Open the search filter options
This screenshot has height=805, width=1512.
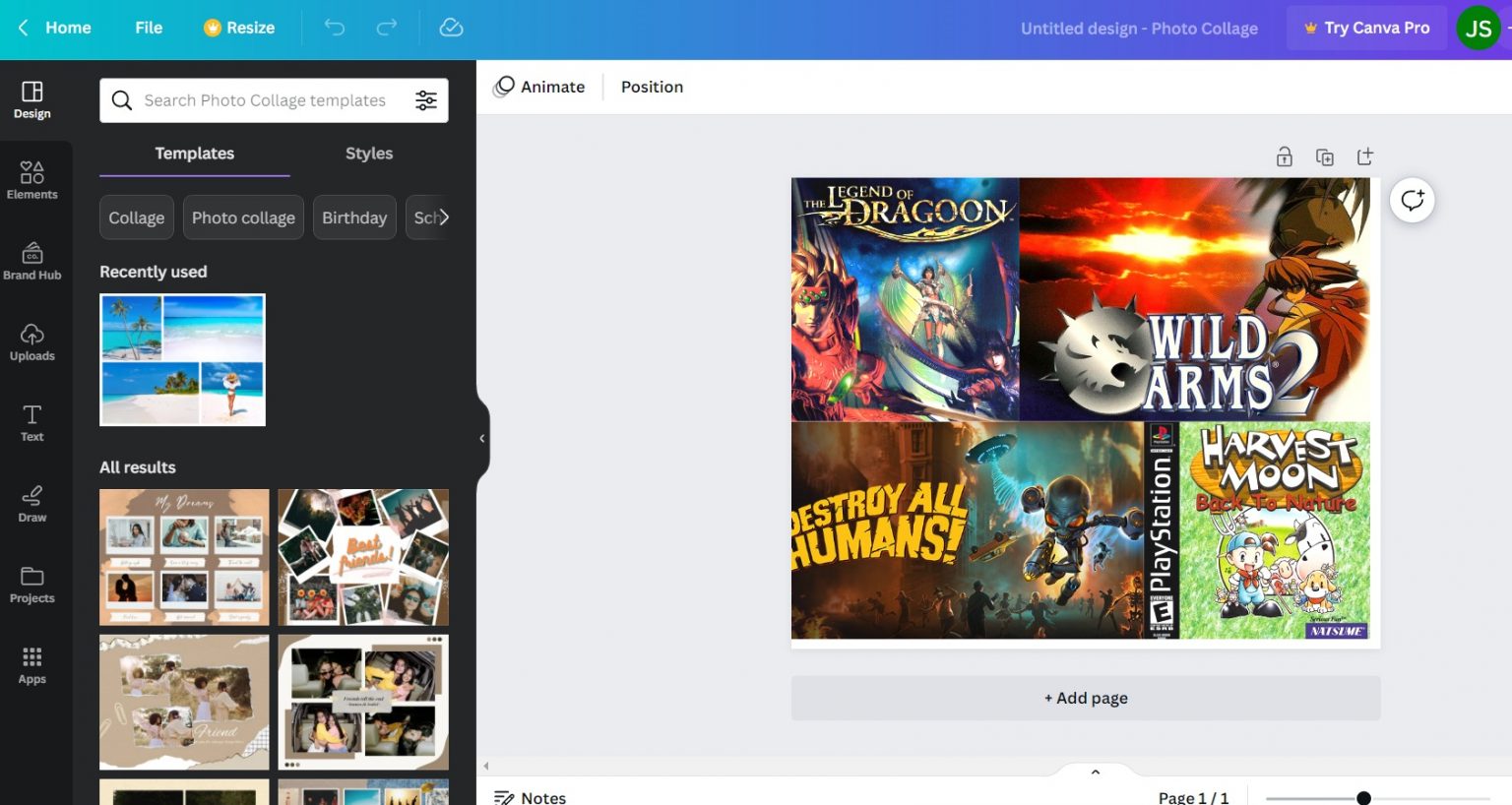pos(426,100)
